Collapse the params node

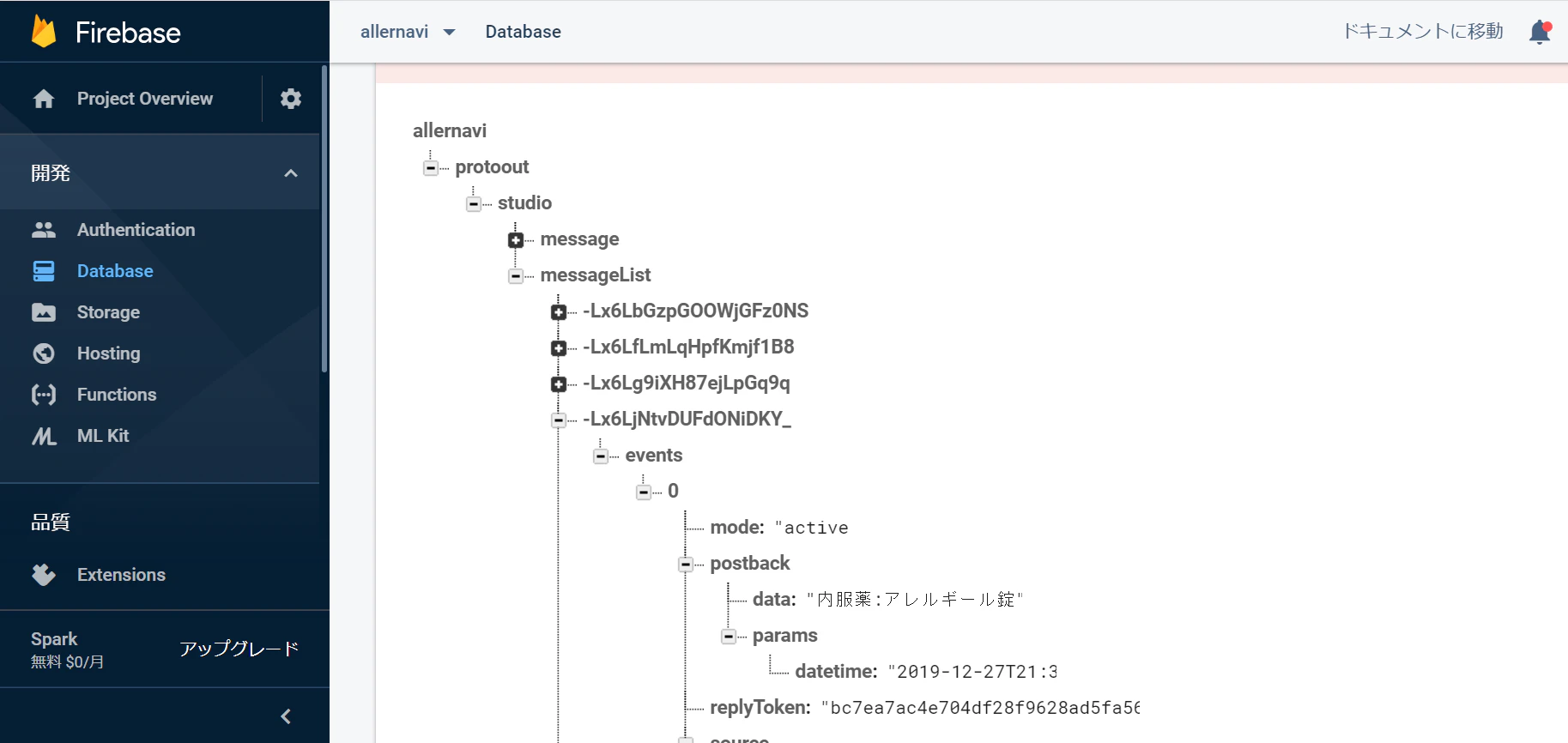coord(729,637)
